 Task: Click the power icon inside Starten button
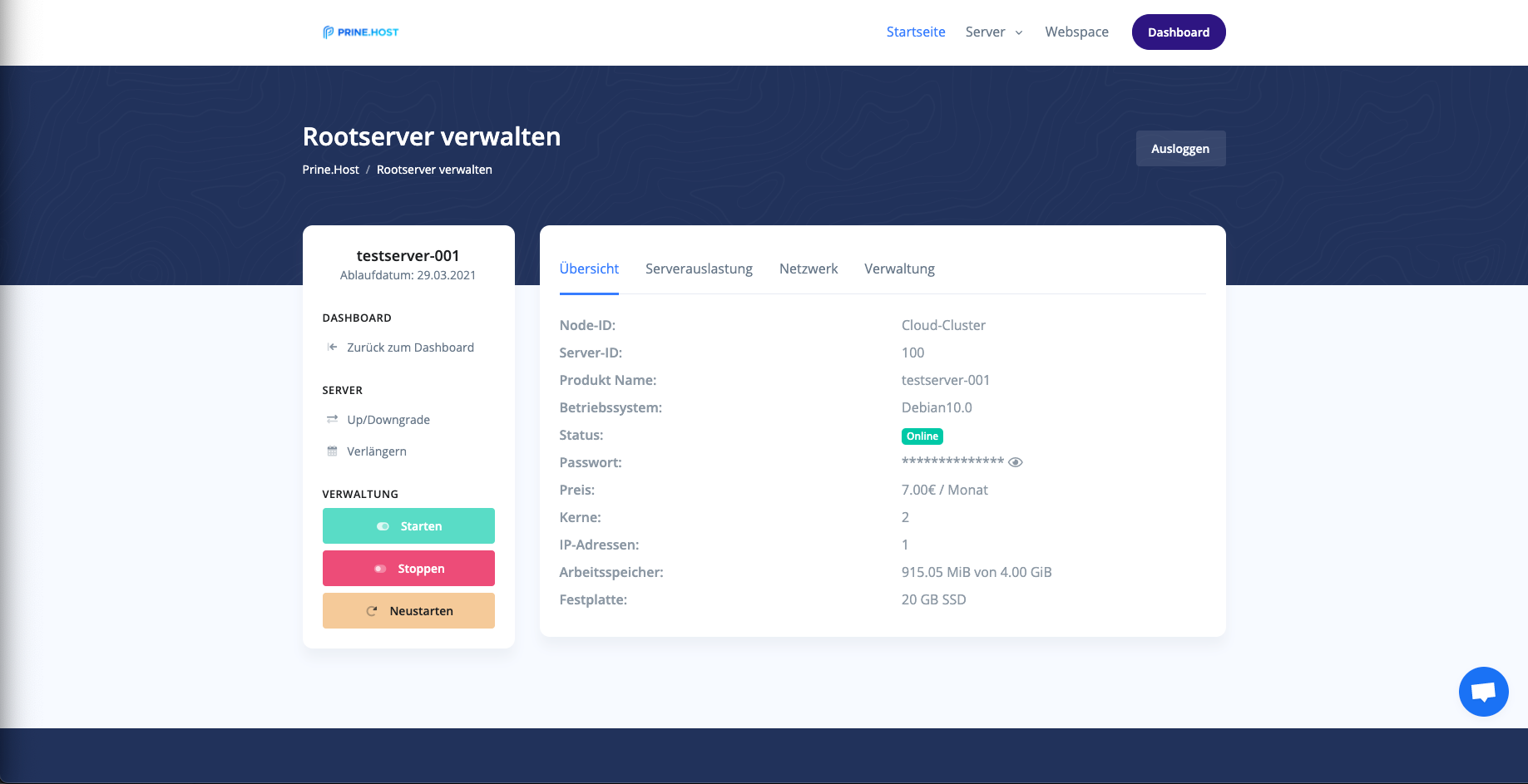tap(383, 525)
